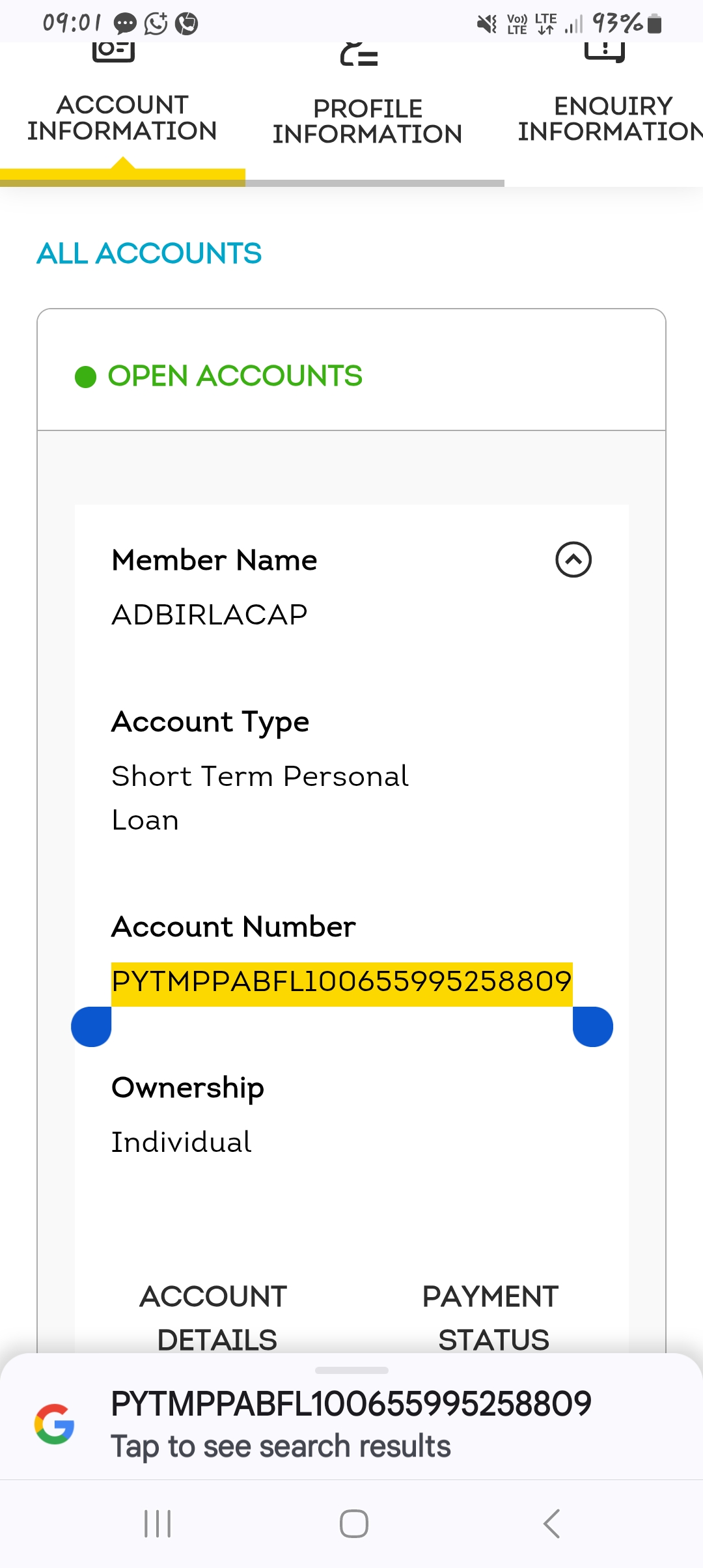Image resolution: width=703 pixels, height=1568 pixels.
Task: Tap the right text selection handle
Action: (592, 1026)
